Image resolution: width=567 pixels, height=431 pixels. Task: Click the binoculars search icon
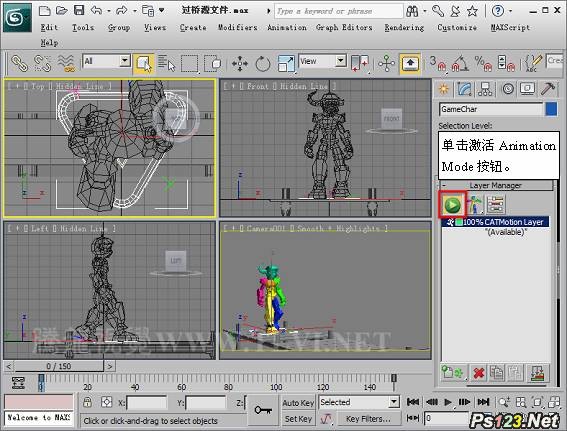click(412, 11)
